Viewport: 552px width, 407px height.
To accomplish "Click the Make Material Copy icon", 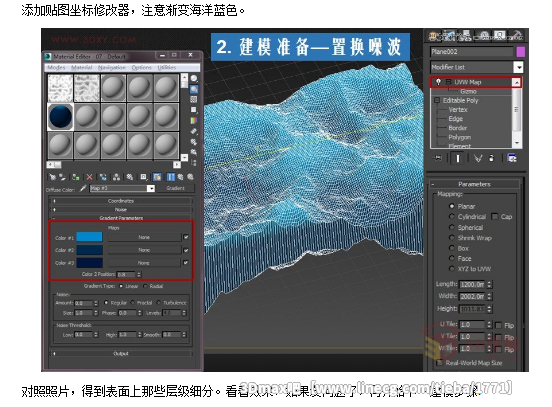I will [x=103, y=177].
